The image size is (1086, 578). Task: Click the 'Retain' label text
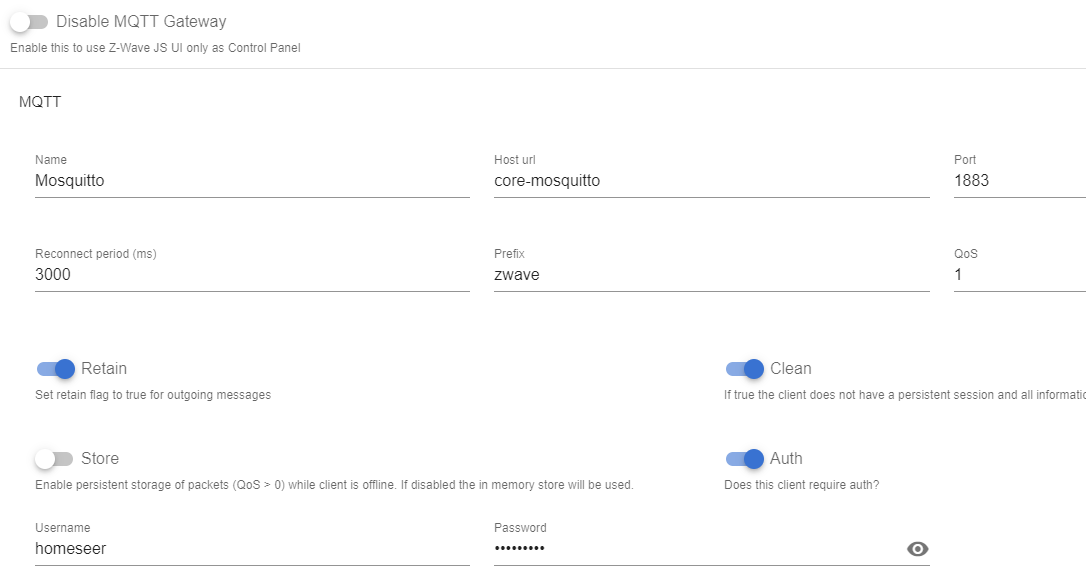coord(104,369)
